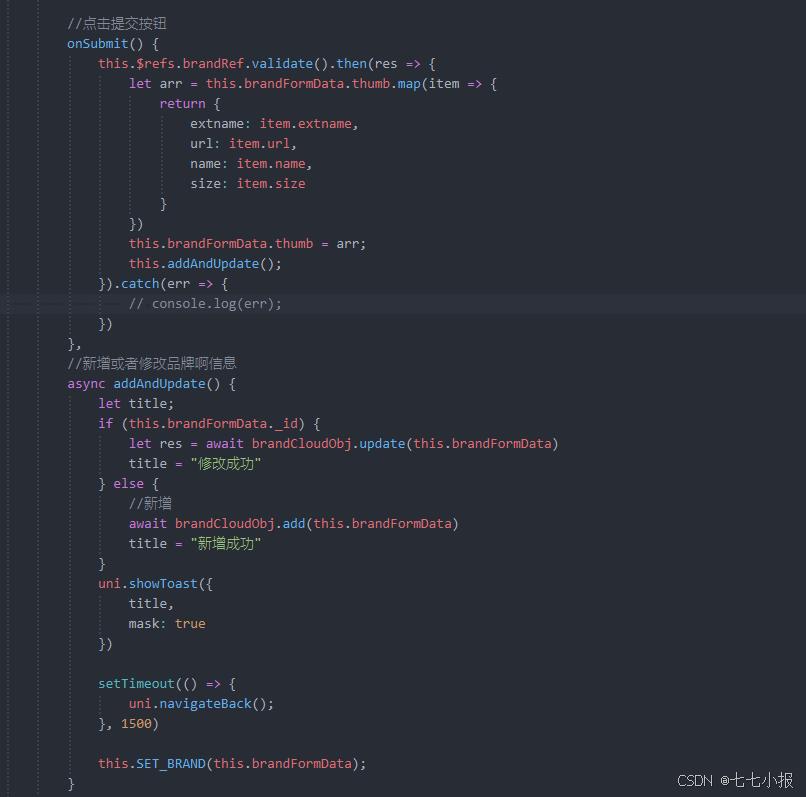Click the '1500' timeout value

pos(136,724)
